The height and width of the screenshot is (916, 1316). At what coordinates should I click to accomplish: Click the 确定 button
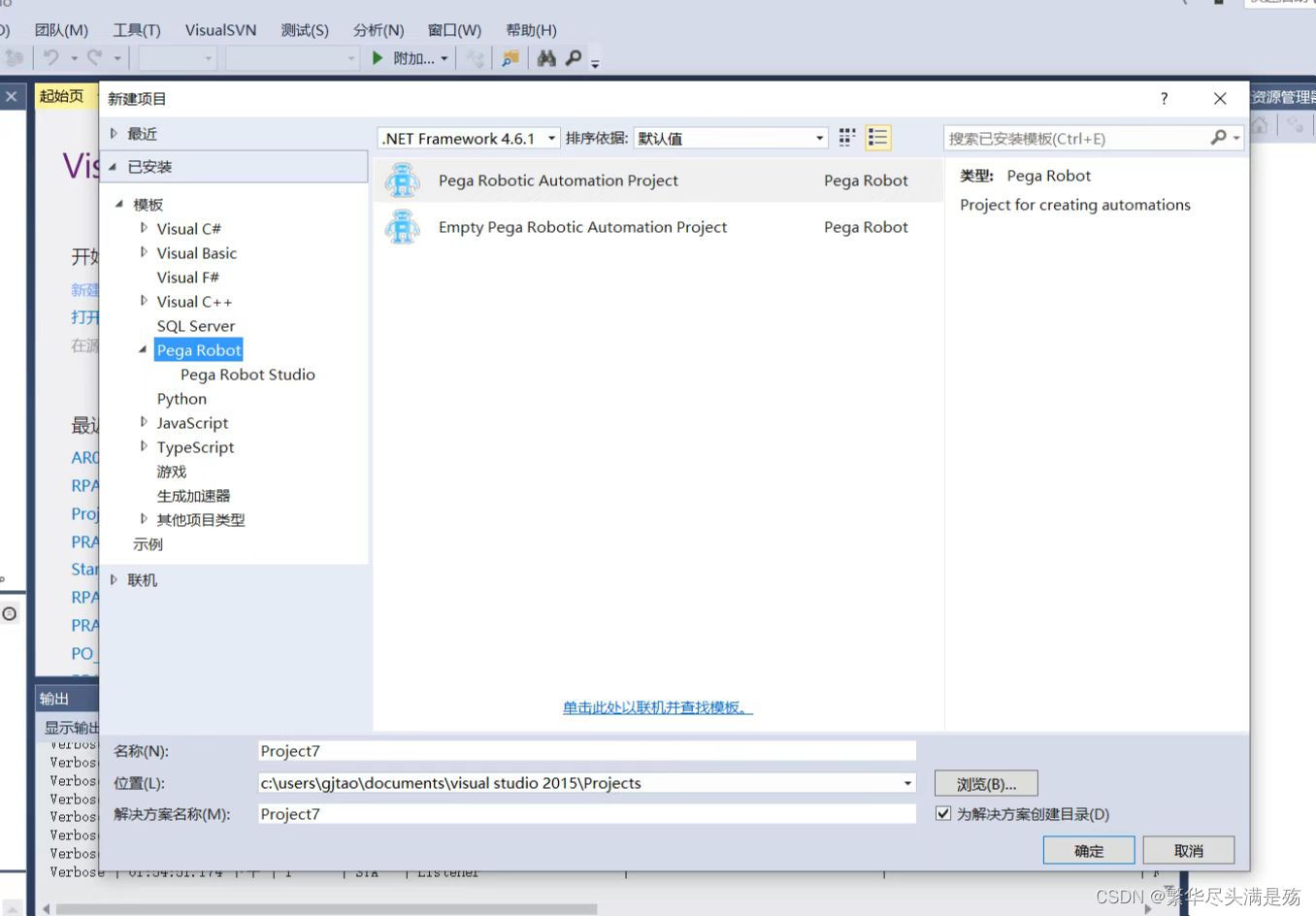(1089, 850)
